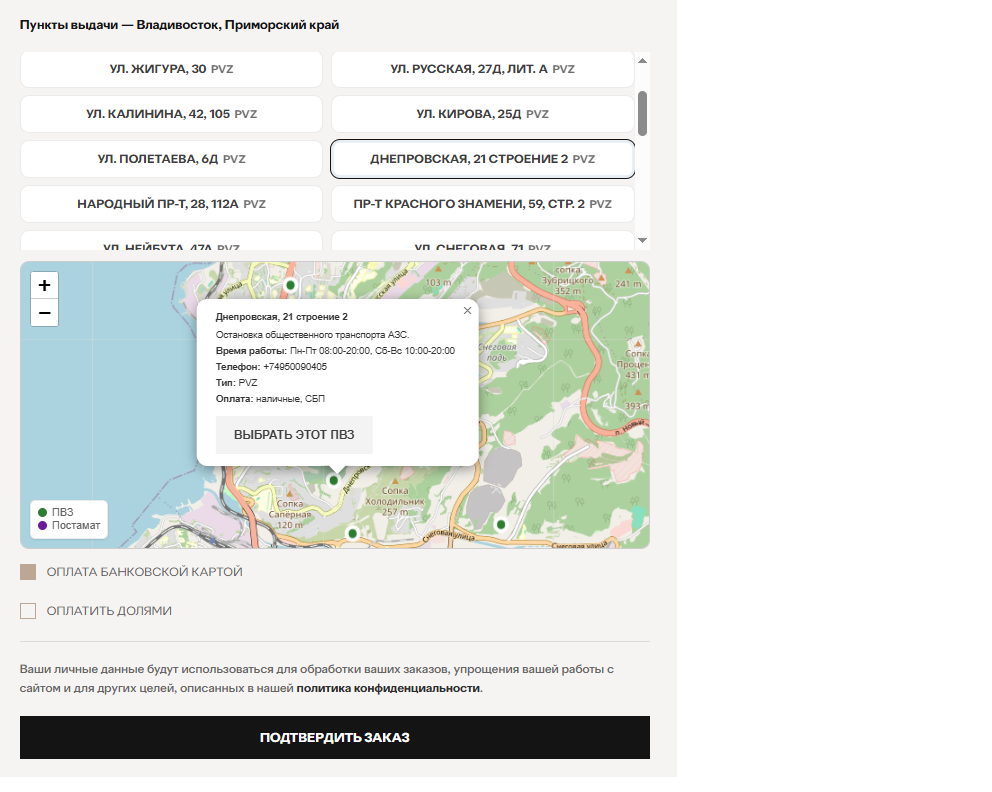Screen dimensions: 992x792
Task: Click the ПВЗ entry in map legend
Action: 56,512
